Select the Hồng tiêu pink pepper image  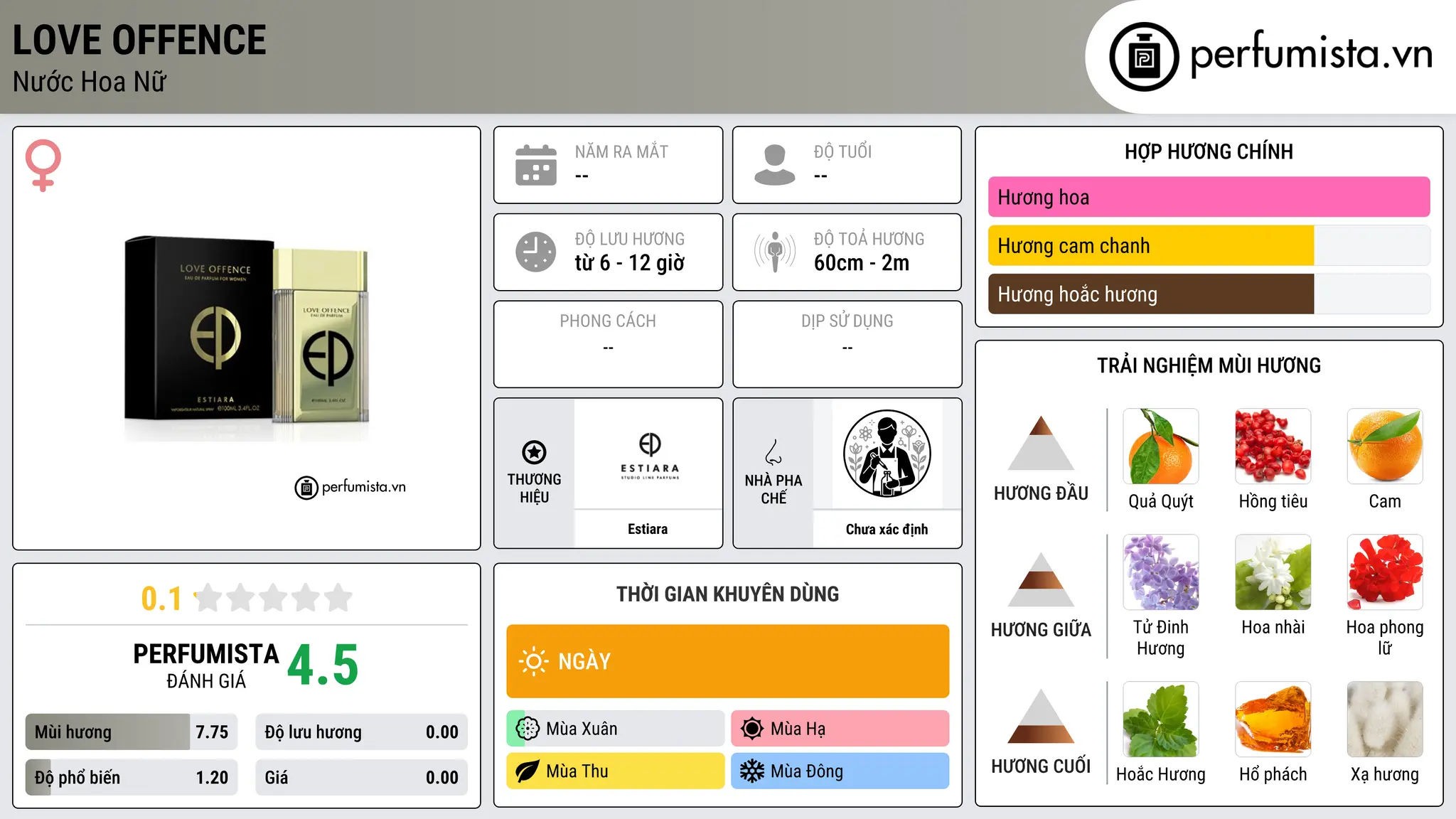point(1273,446)
